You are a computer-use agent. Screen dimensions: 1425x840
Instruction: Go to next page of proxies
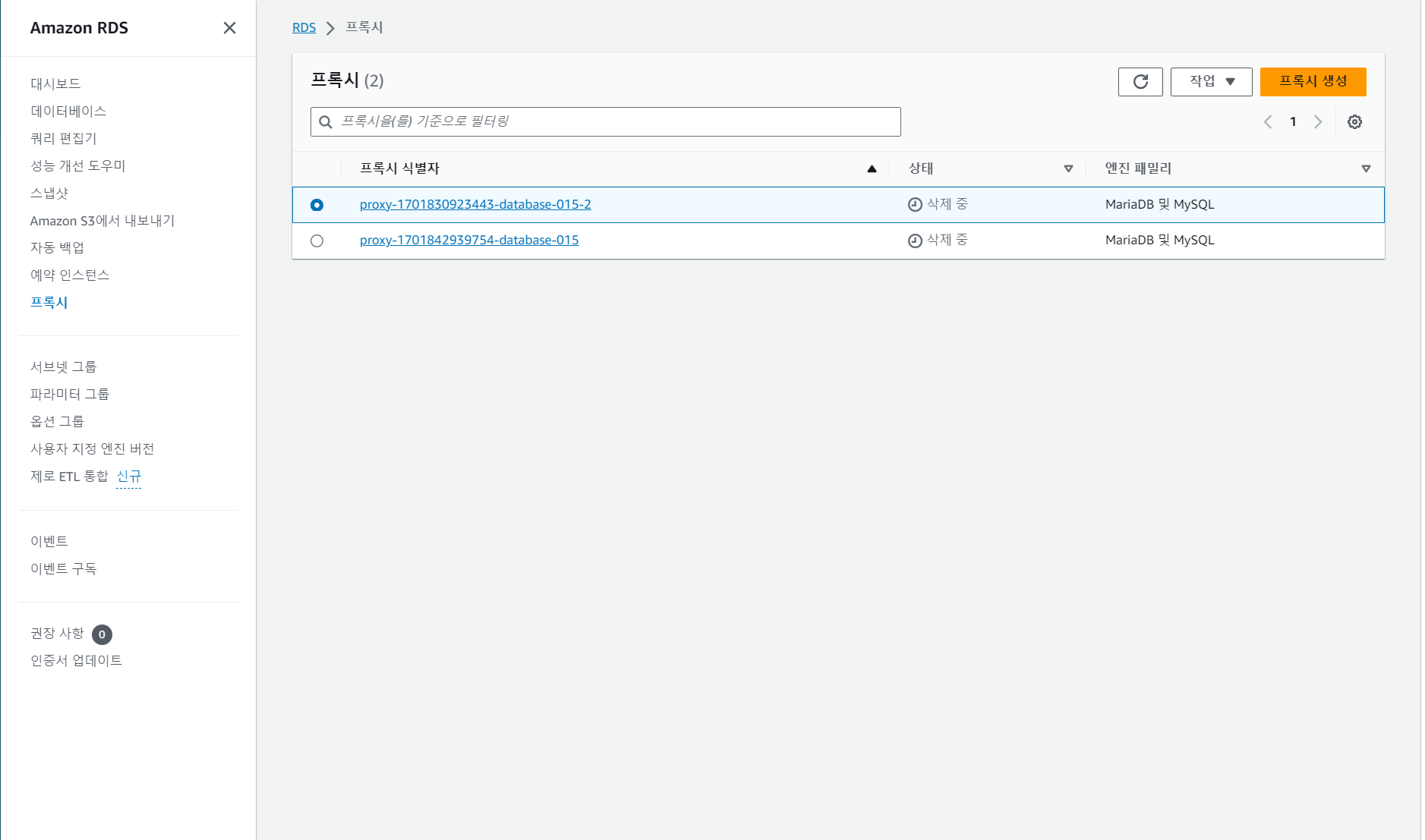[1318, 121]
